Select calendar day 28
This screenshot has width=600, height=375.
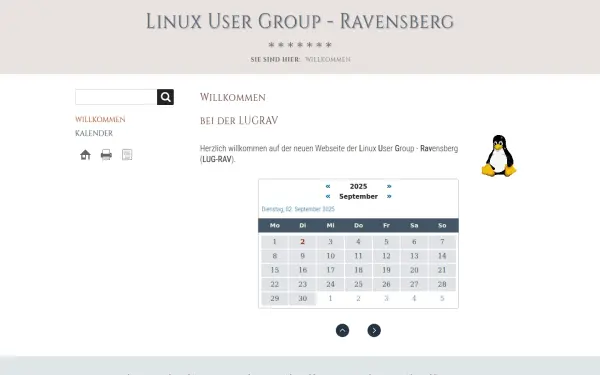[442, 284]
